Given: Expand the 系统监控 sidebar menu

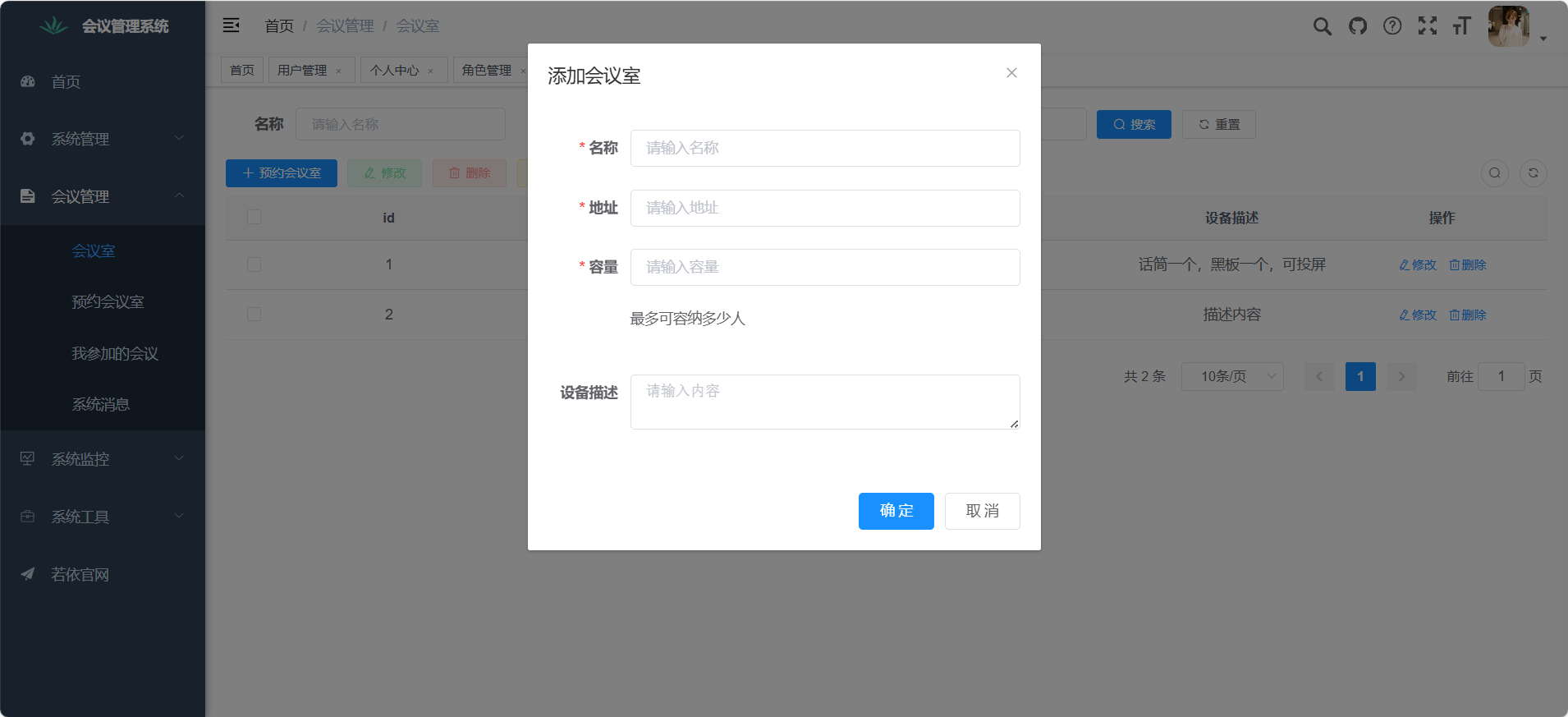Looking at the screenshot, I should (x=103, y=458).
